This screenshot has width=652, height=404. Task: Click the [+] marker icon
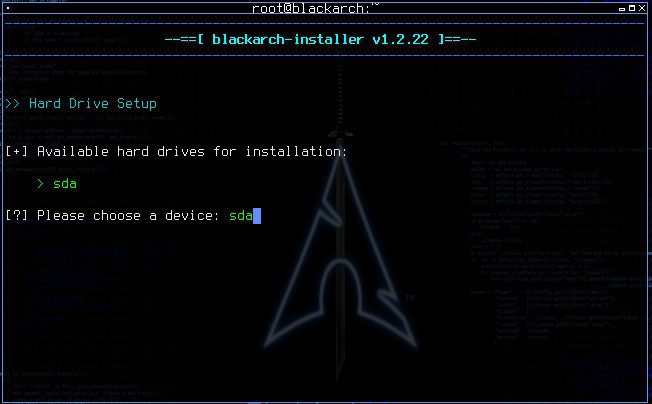(17, 151)
